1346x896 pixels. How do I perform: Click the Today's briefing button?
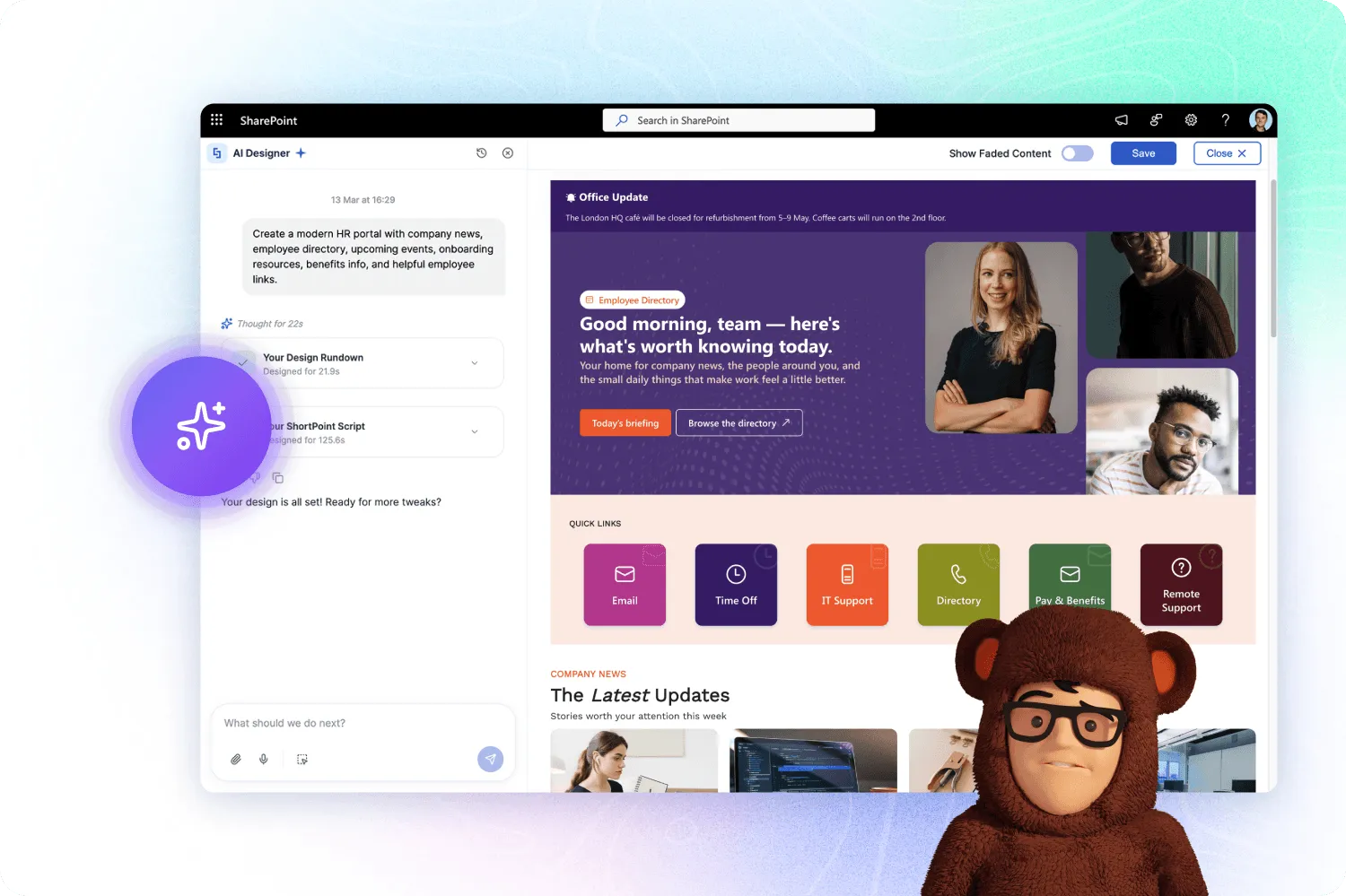pyautogui.click(x=625, y=423)
